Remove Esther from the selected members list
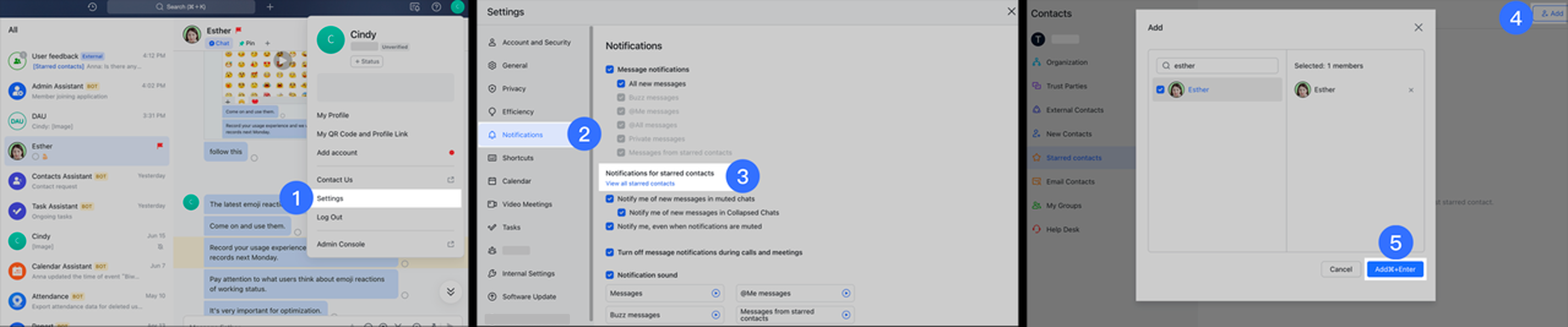Viewport: 1568px width, 327px height. (1410, 90)
